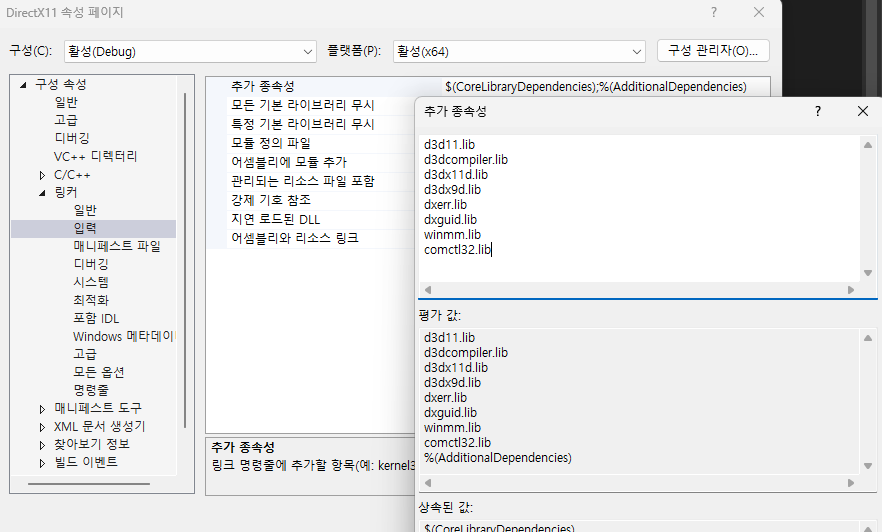
Task: Click d3dx11d.lib line in edit box
Action: [456, 175]
